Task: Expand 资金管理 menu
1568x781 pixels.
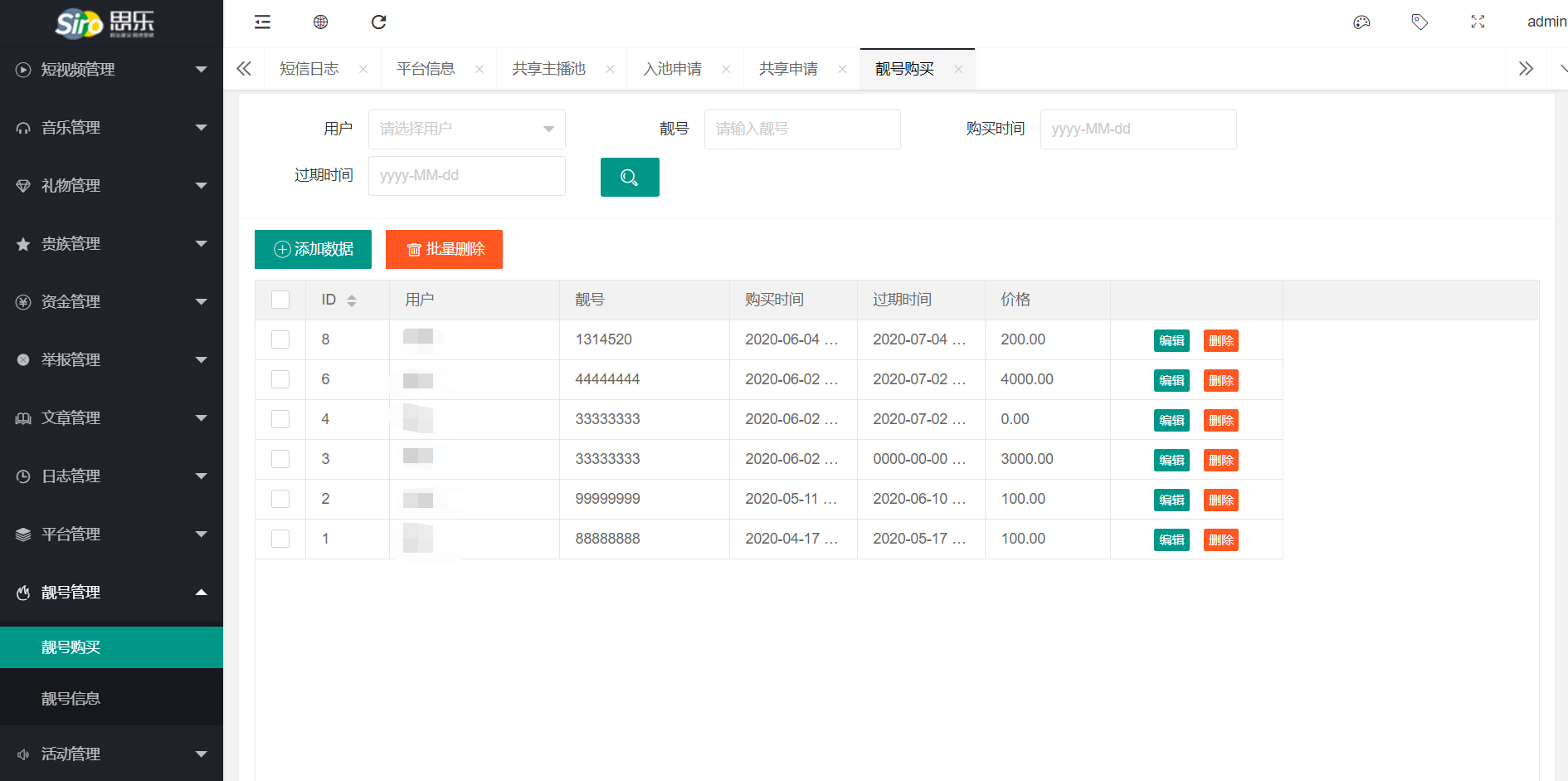Action: pyautogui.click(x=111, y=302)
